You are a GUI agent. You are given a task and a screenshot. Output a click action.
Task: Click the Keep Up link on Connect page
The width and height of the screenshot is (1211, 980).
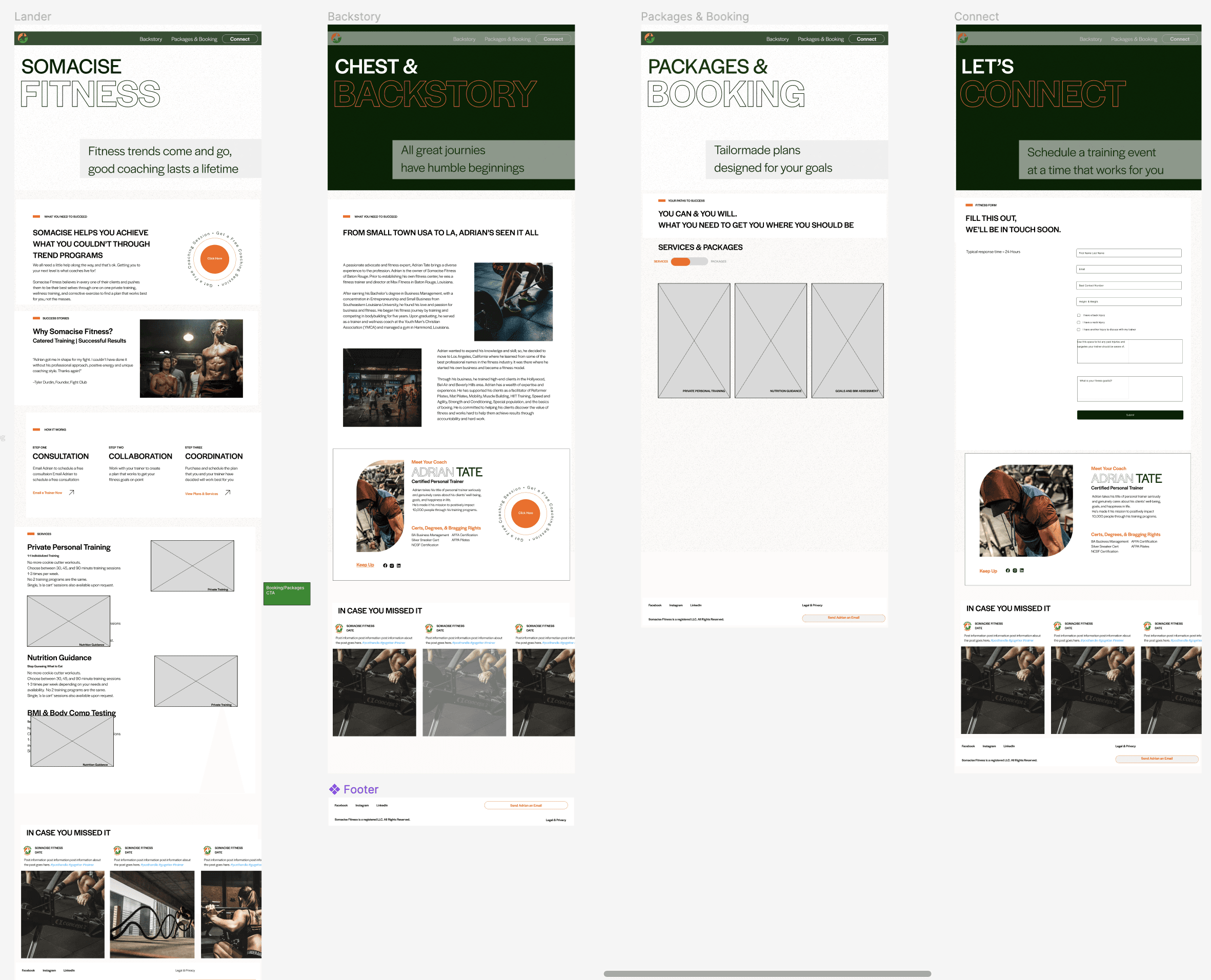point(988,570)
